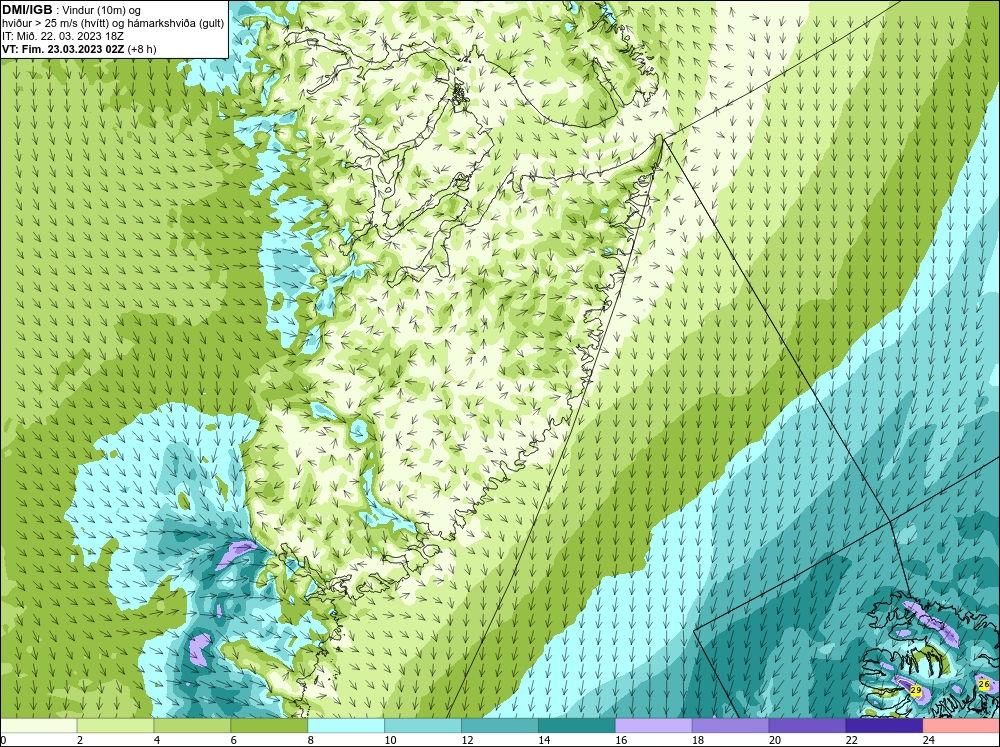Click the legend scale value 24

tap(929, 740)
